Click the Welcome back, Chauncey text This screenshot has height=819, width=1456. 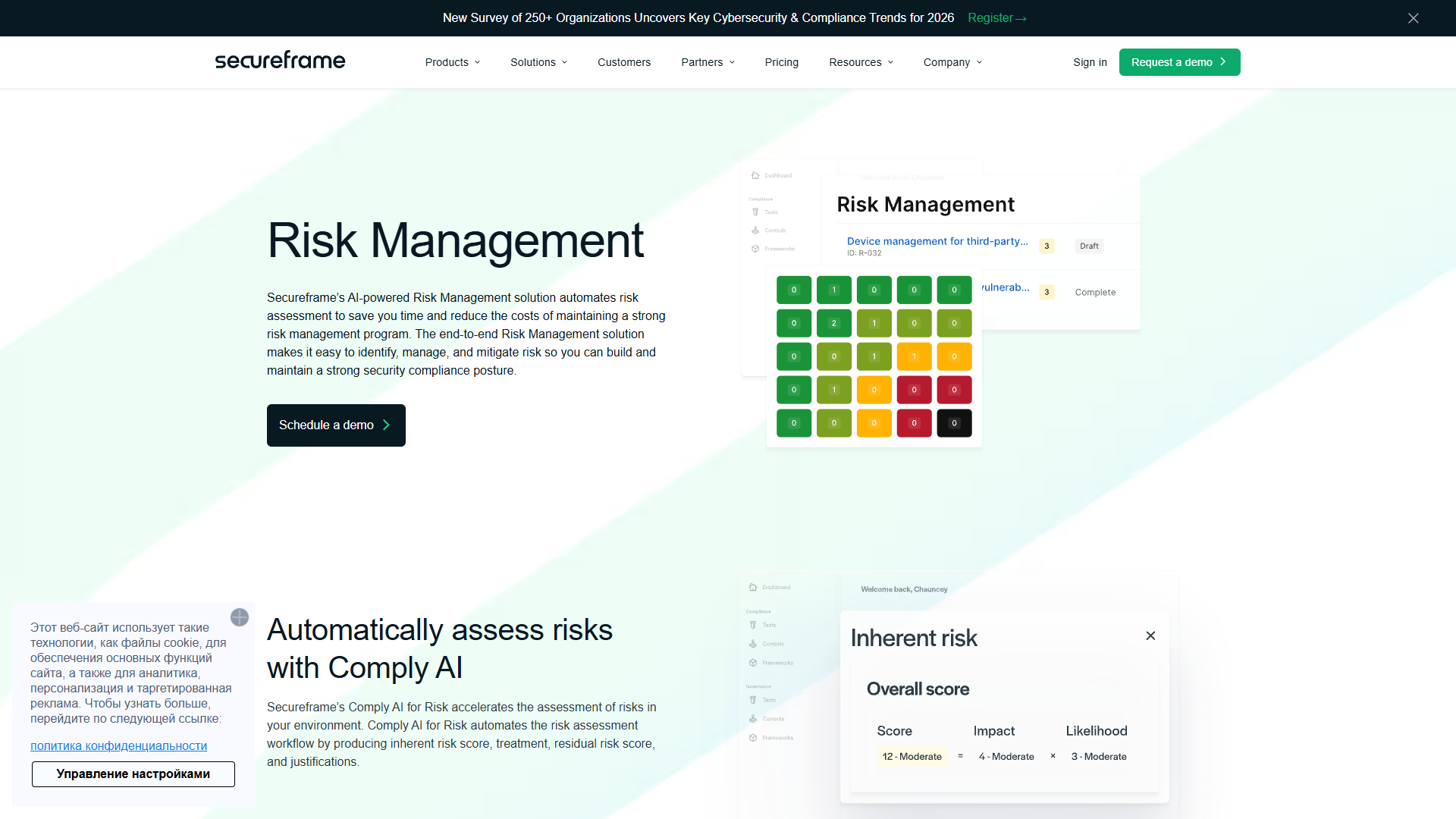(x=904, y=589)
